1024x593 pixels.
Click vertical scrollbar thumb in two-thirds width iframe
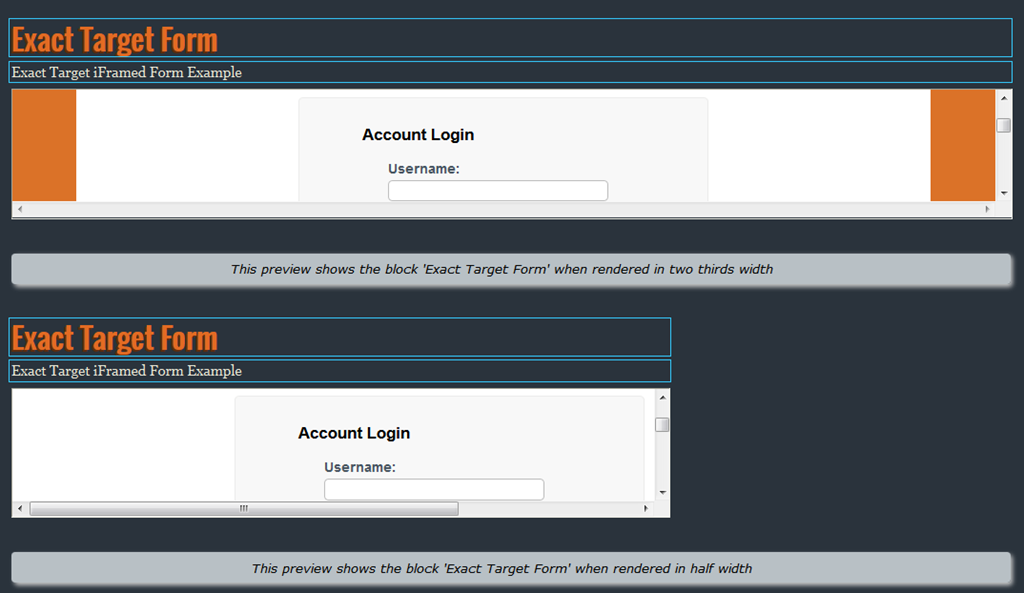pyautogui.click(x=1004, y=125)
